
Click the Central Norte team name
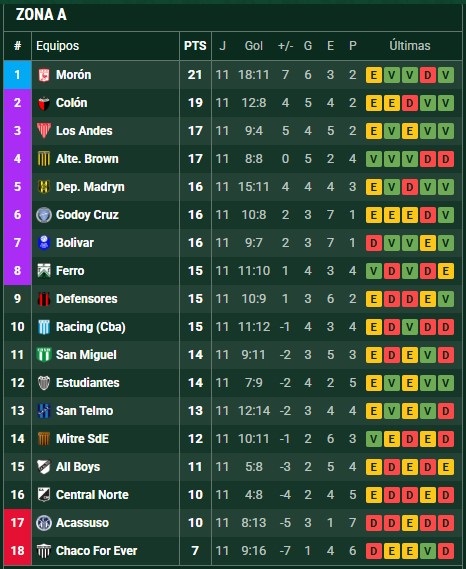[x=92, y=495]
